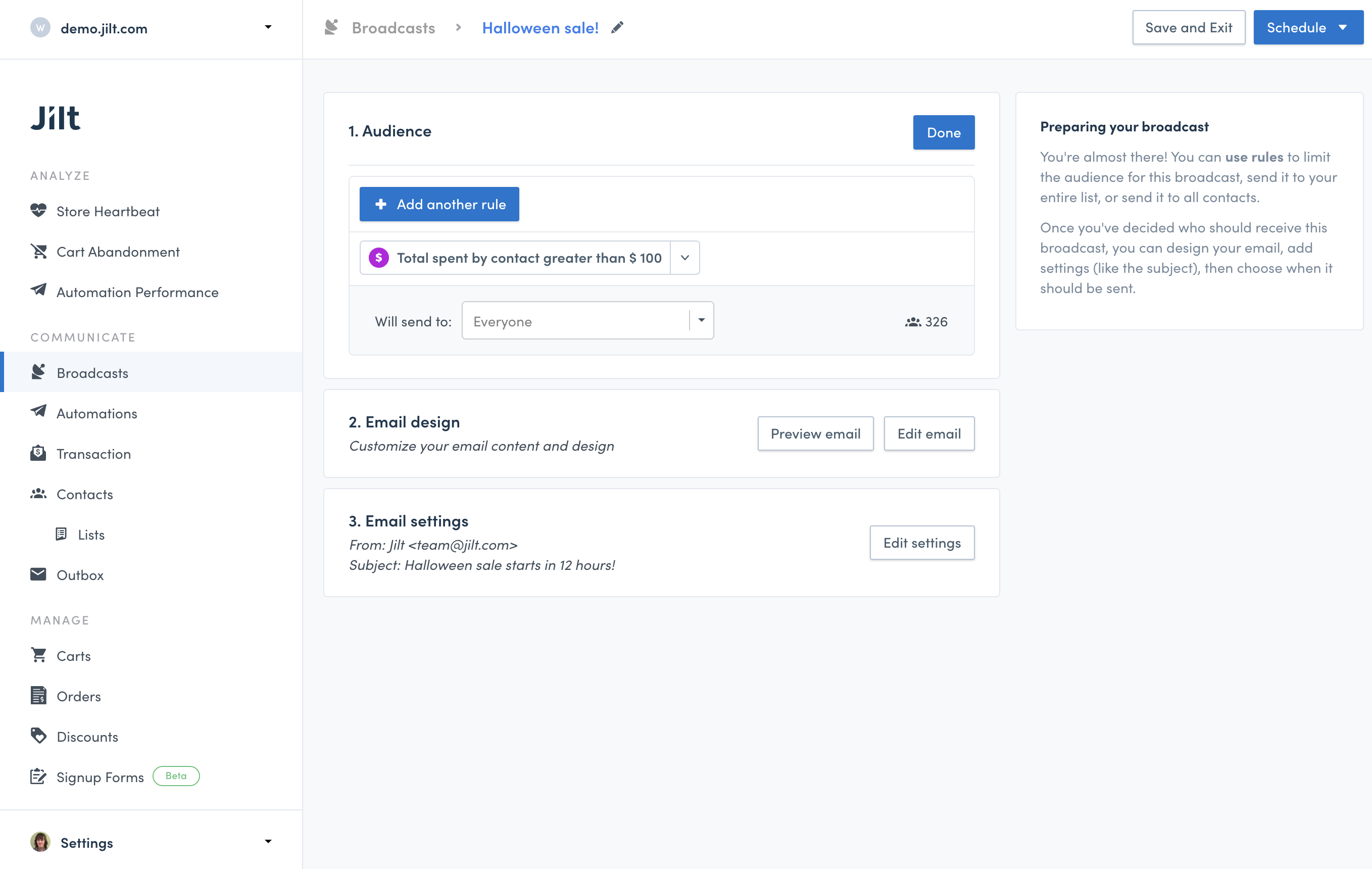Click the Store Heartbeat heart icon

(x=38, y=211)
